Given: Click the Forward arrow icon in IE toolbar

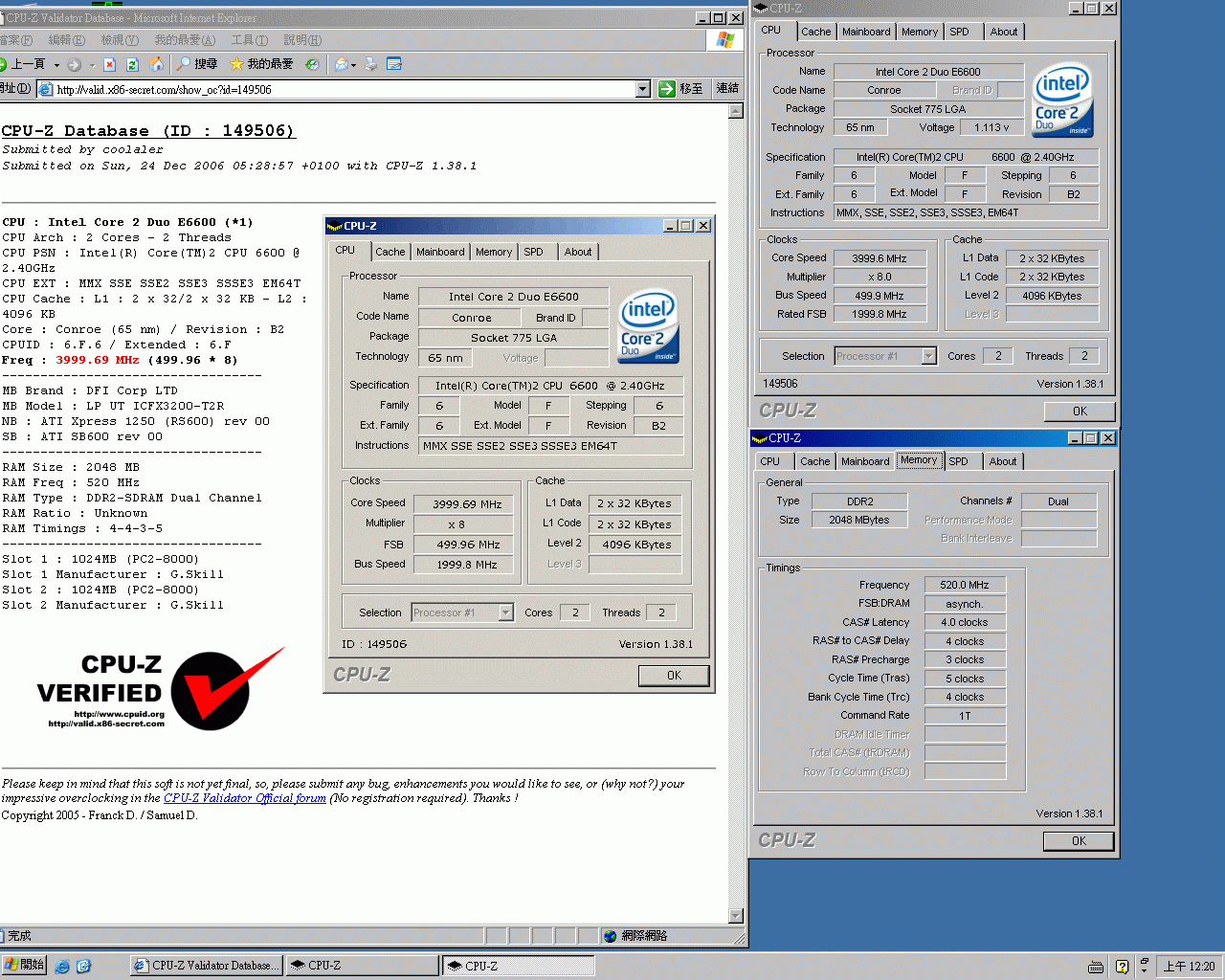Looking at the screenshot, I should click(x=74, y=64).
